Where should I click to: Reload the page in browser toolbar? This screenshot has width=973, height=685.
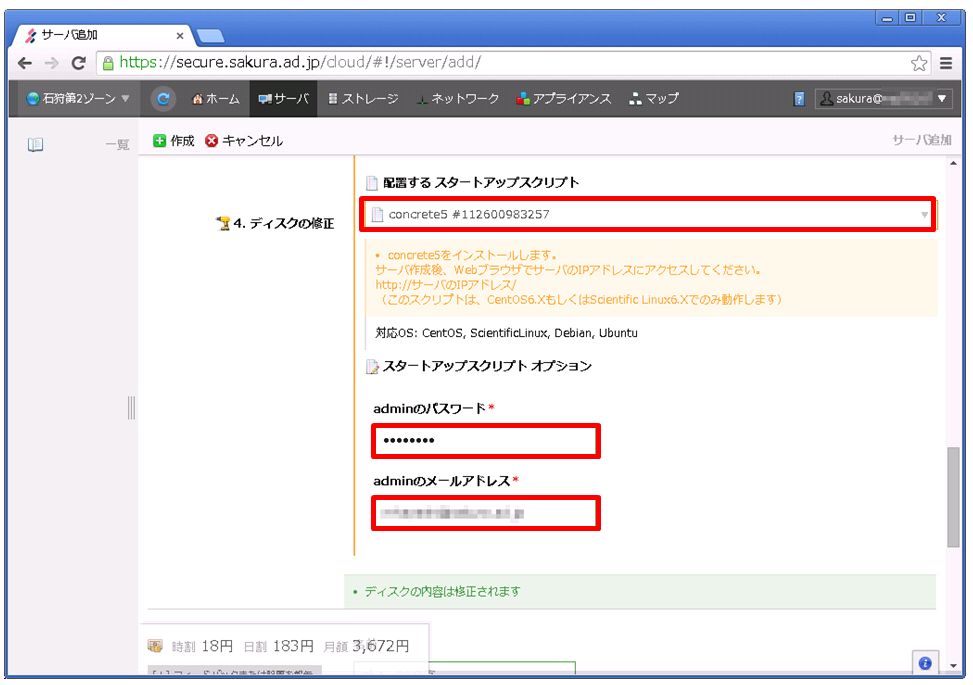[x=78, y=63]
